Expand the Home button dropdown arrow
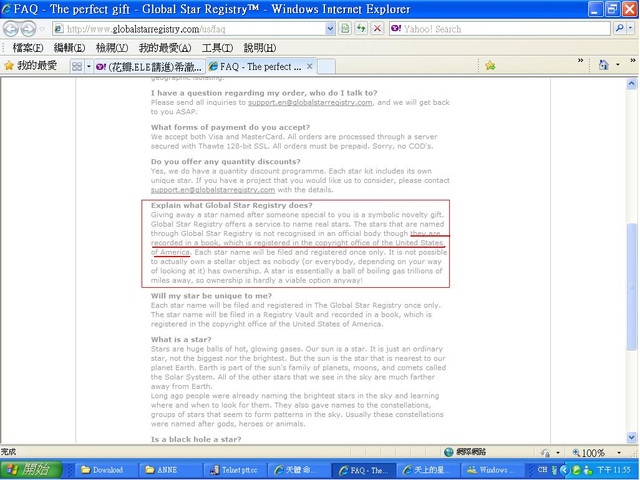The width and height of the screenshot is (640, 480). [x=618, y=65]
